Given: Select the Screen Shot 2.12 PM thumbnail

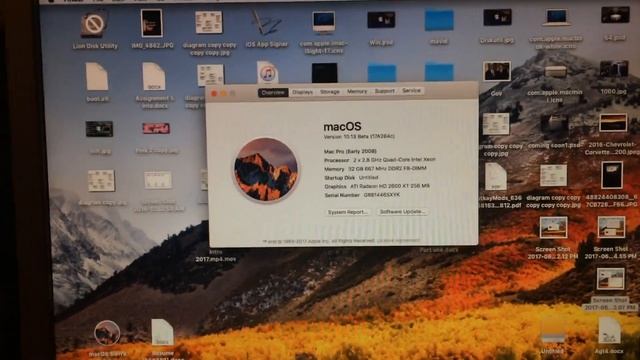Looking at the screenshot, I should pos(553,227).
